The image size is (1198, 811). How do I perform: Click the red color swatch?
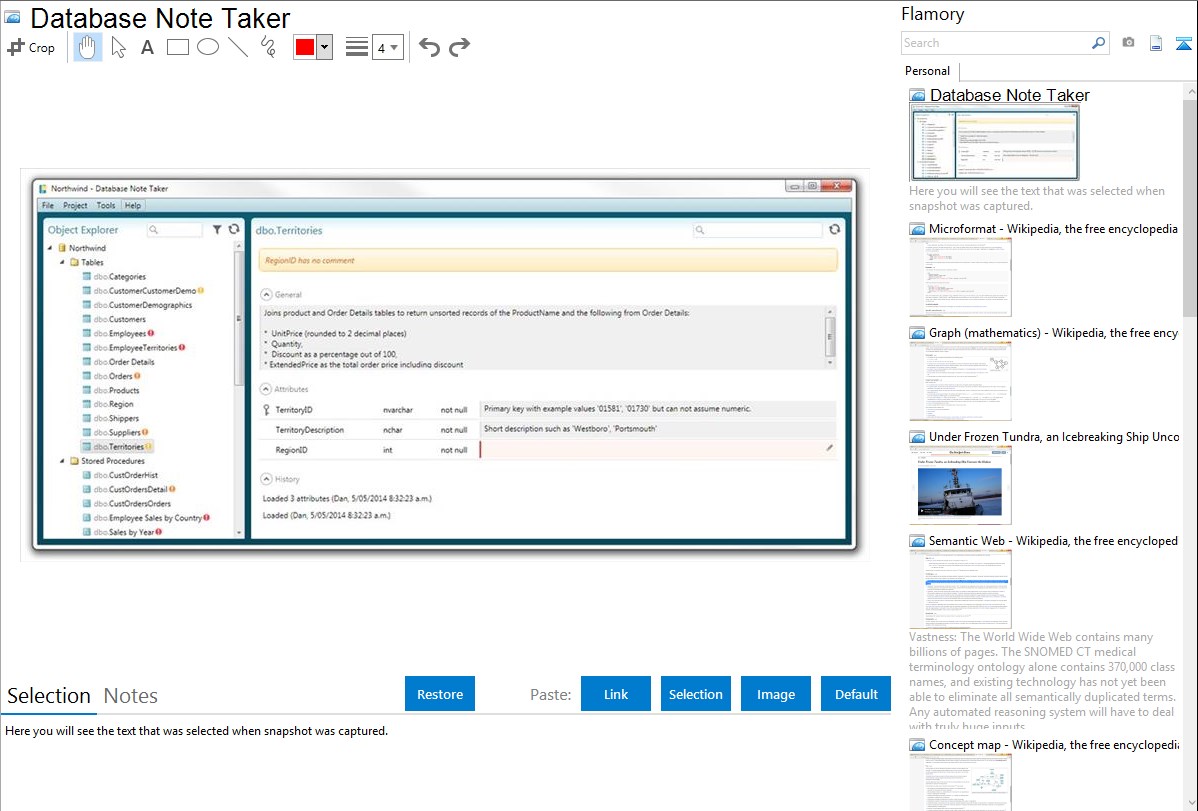[x=305, y=47]
